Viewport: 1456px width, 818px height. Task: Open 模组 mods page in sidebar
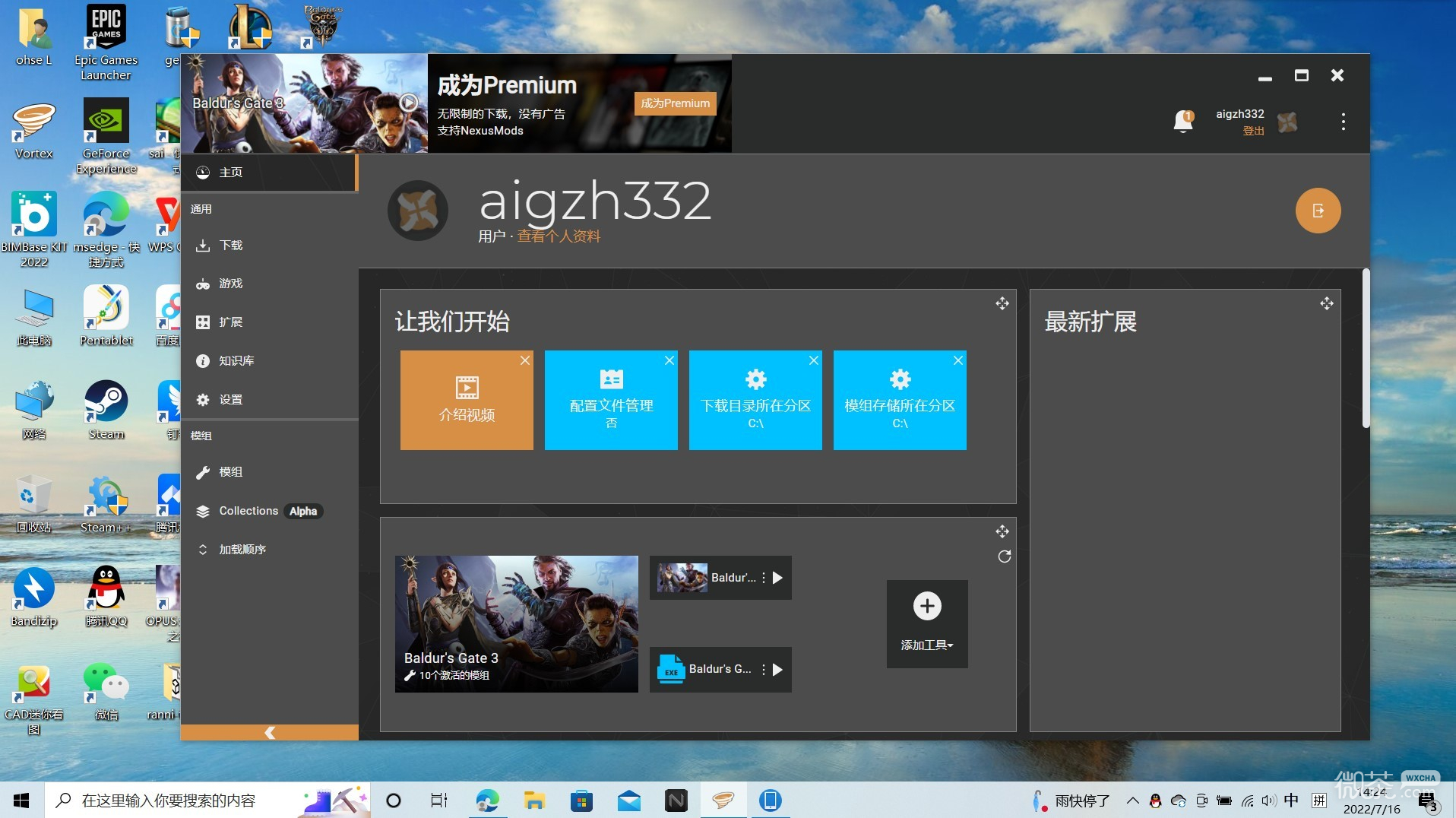pyautogui.click(x=268, y=472)
